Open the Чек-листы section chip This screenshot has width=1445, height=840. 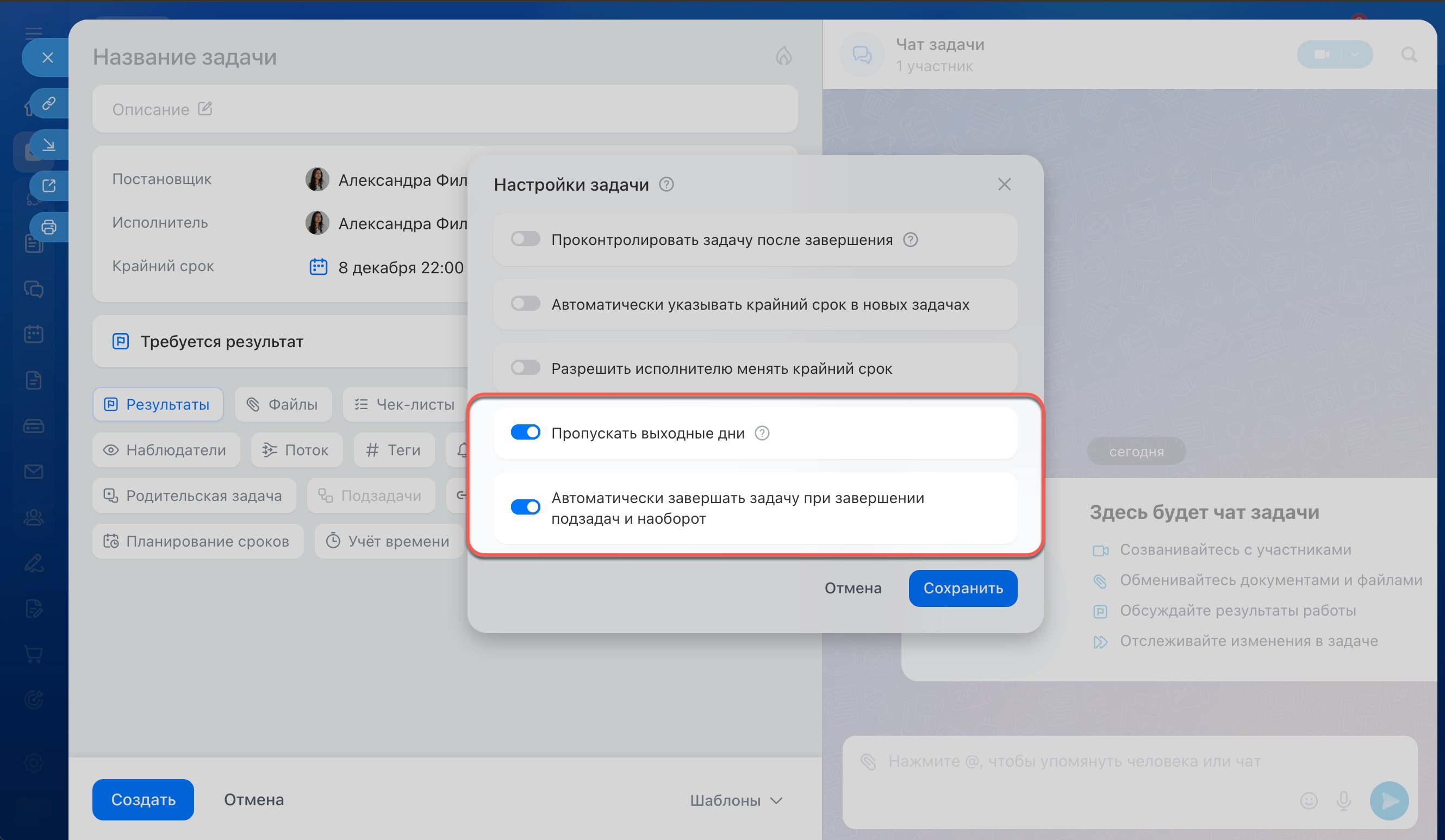(405, 405)
